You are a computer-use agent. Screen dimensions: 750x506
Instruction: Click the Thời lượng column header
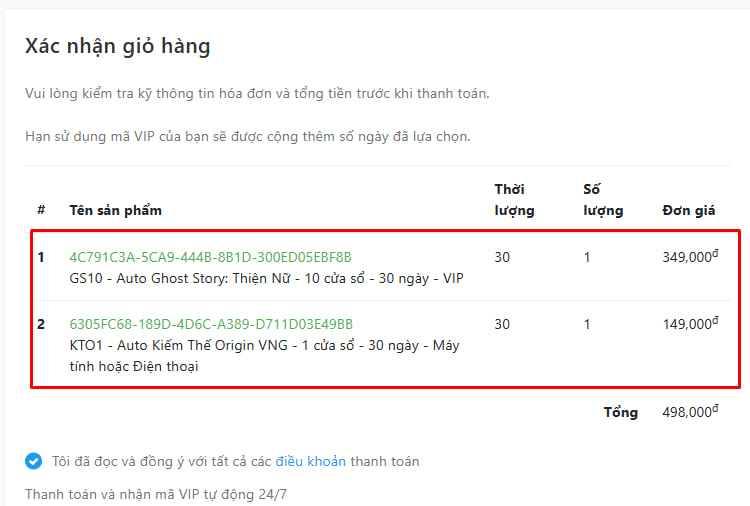pos(514,200)
